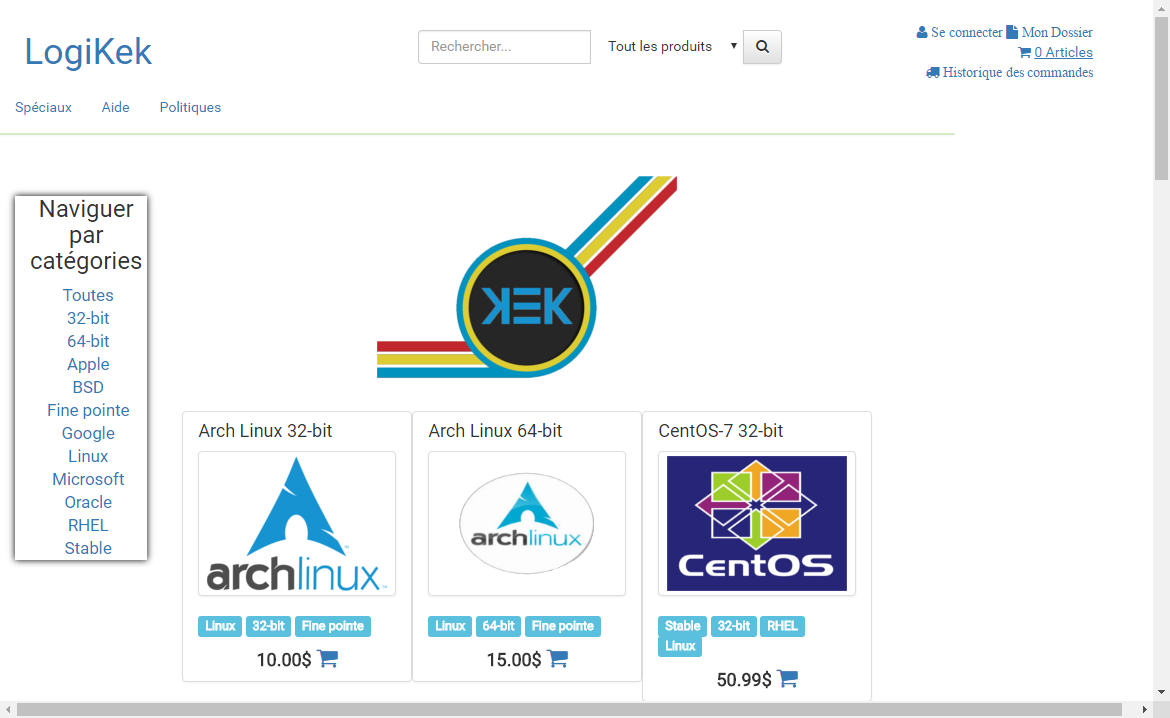
Task: Click the file icon beside Mon Dossier
Action: tap(1012, 32)
